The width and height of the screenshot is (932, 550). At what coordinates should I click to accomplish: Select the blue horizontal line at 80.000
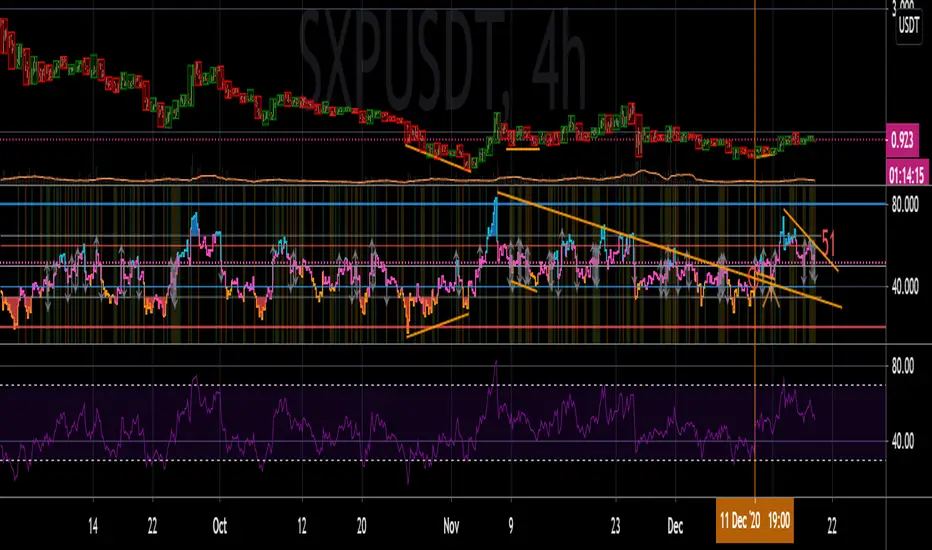[300, 204]
